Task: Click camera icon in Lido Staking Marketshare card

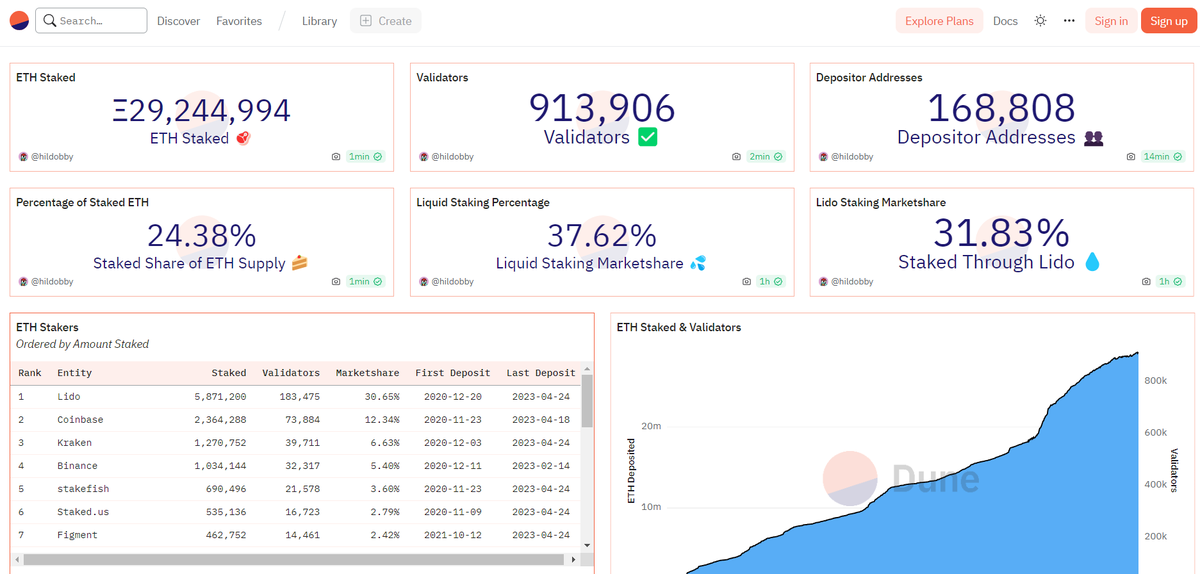Action: [x=1147, y=282]
